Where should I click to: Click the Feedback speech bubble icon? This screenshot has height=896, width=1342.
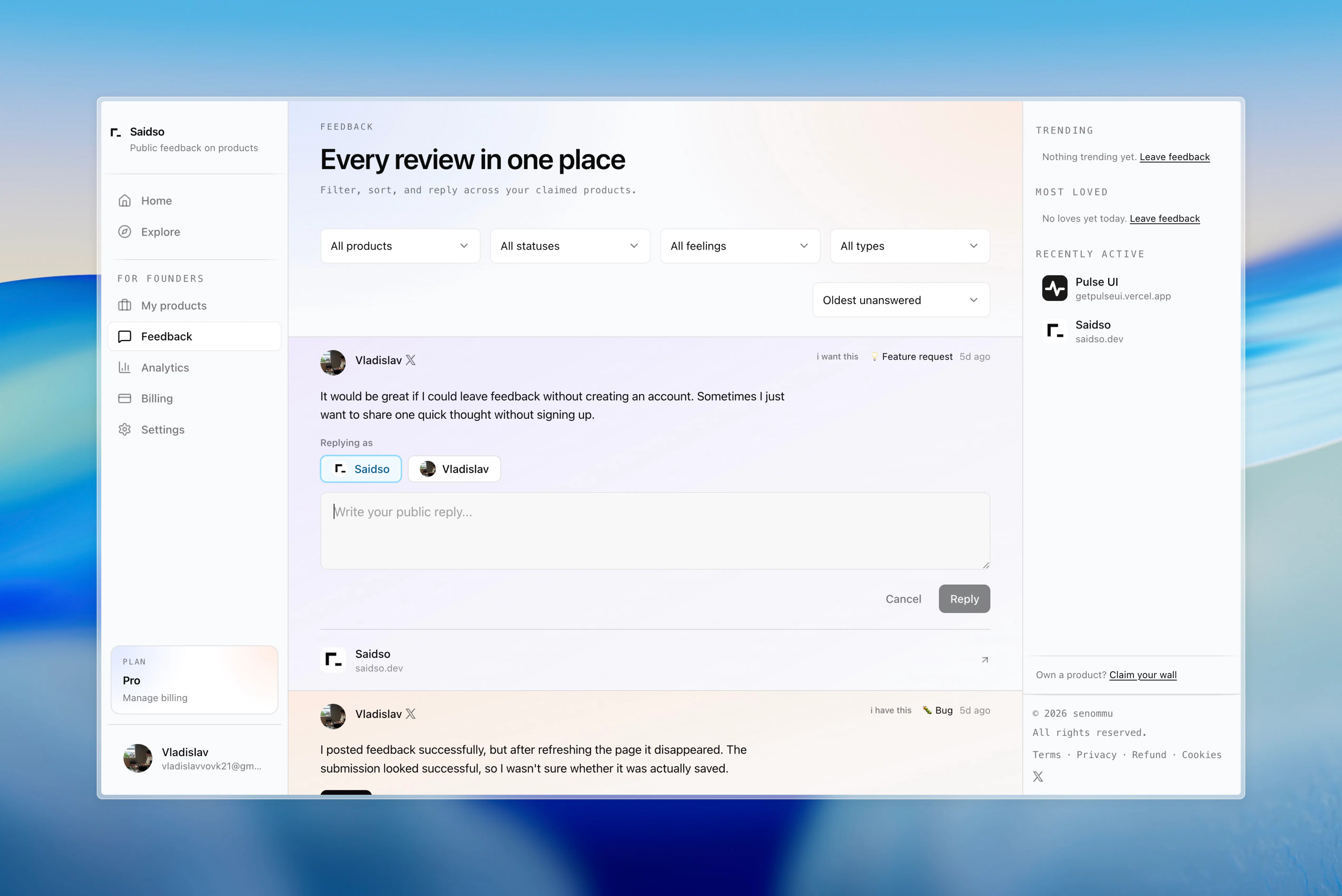pyautogui.click(x=124, y=336)
